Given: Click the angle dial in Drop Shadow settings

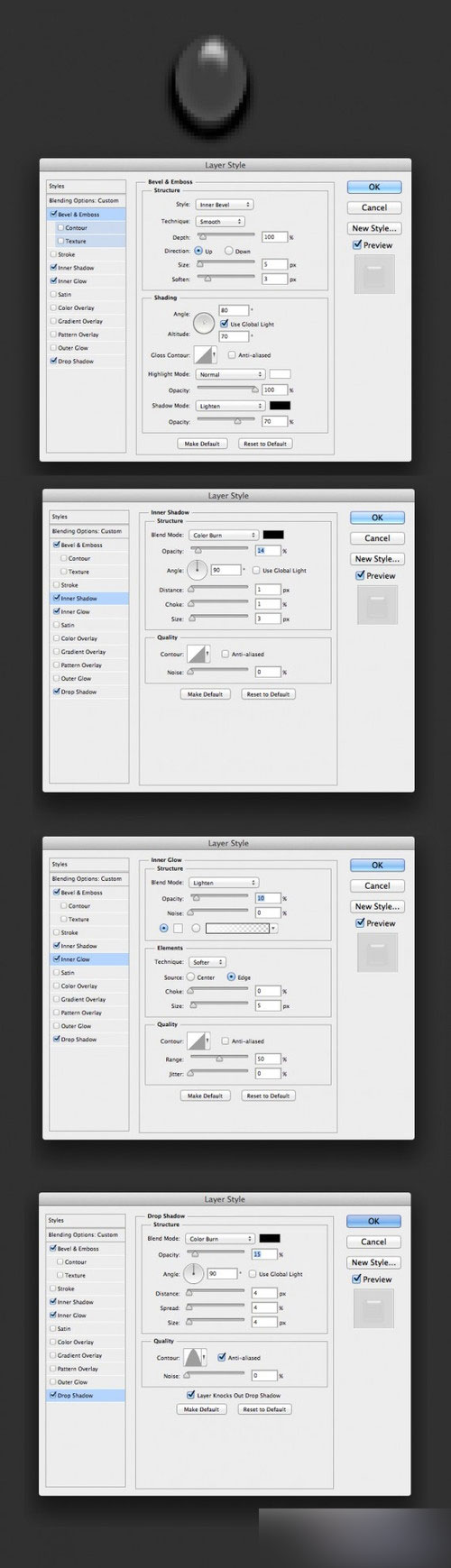Looking at the screenshot, I should coord(194,1274).
